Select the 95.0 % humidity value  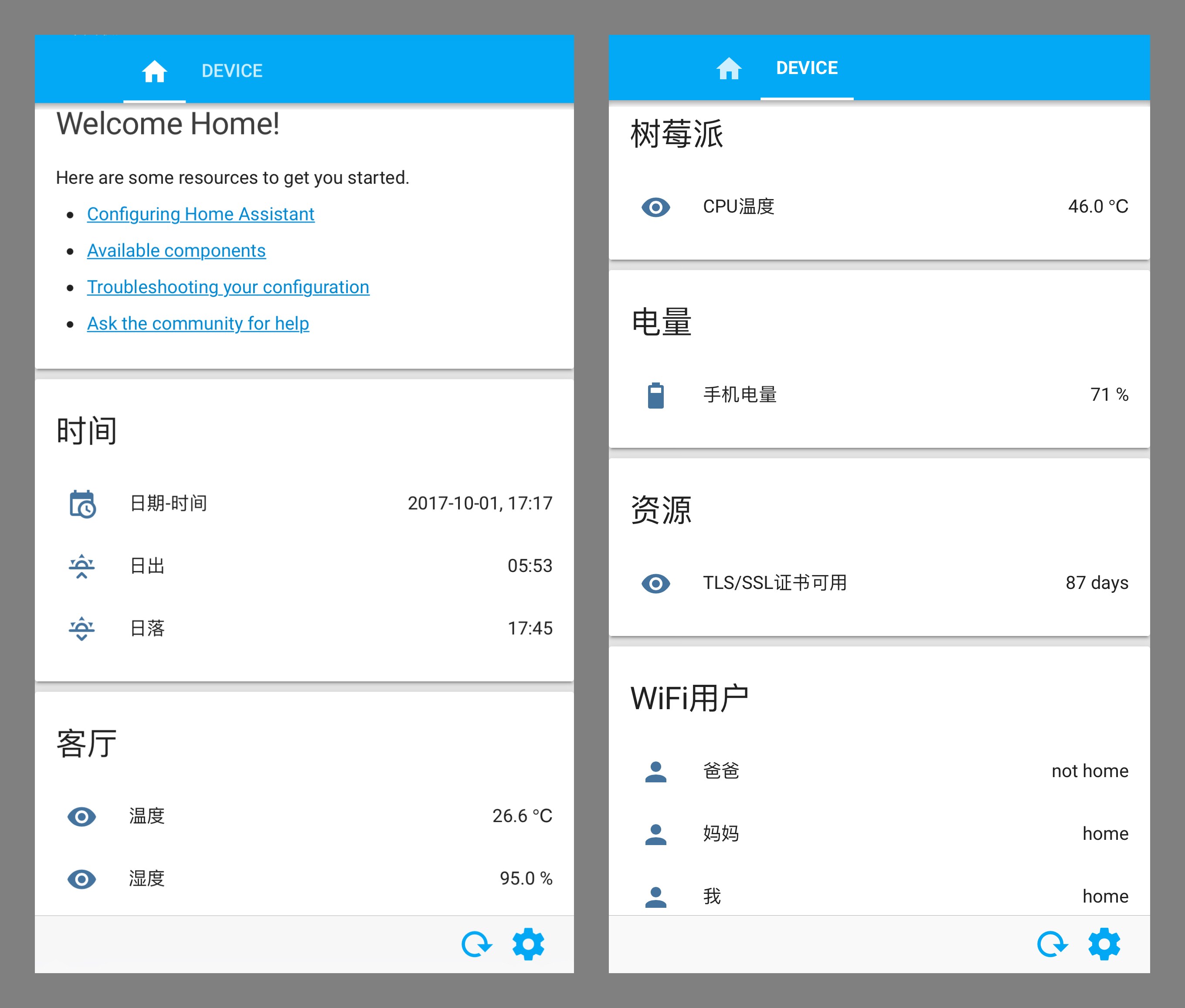526,878
